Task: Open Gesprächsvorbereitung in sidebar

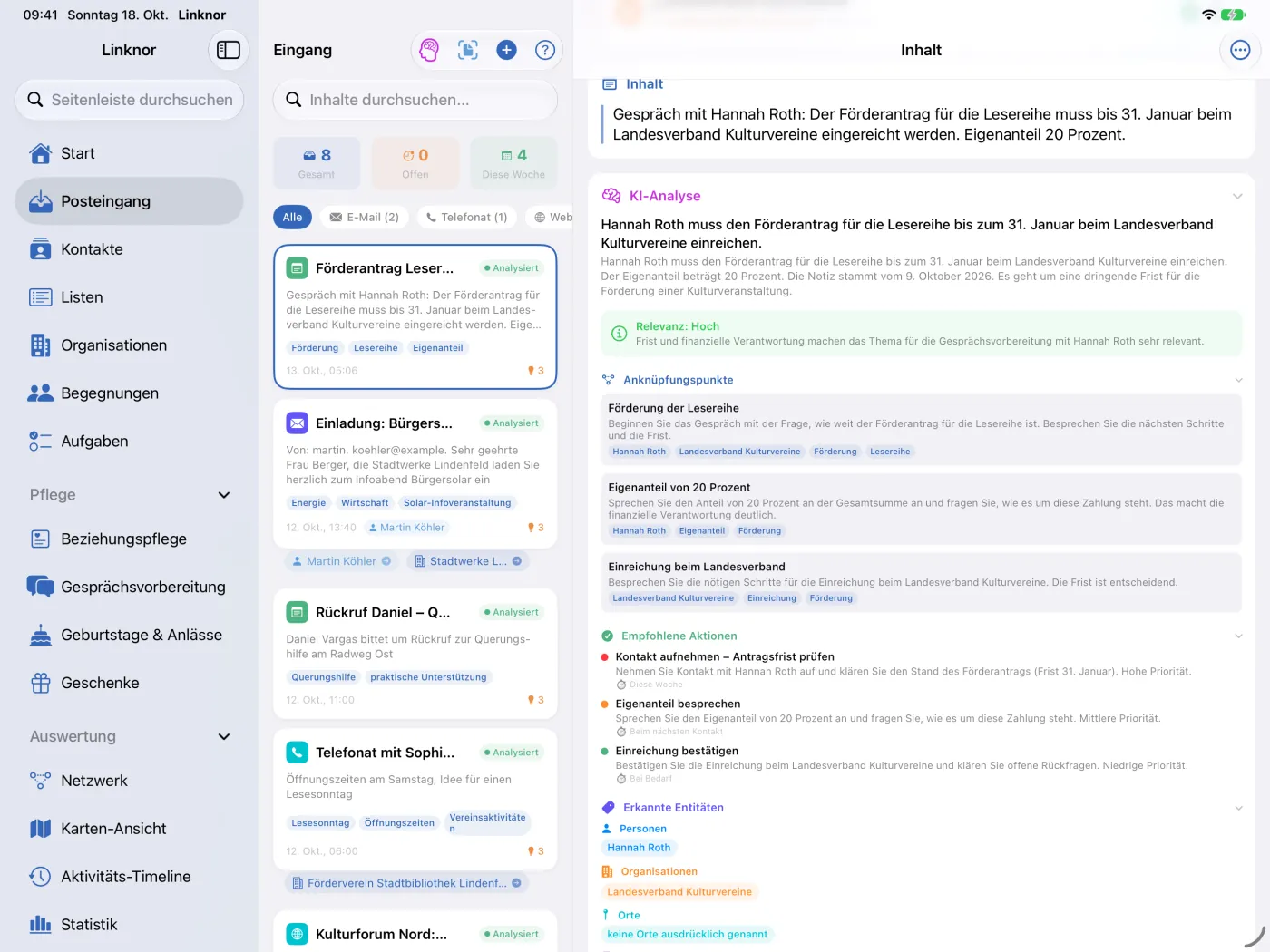Action: pos(129,587)
